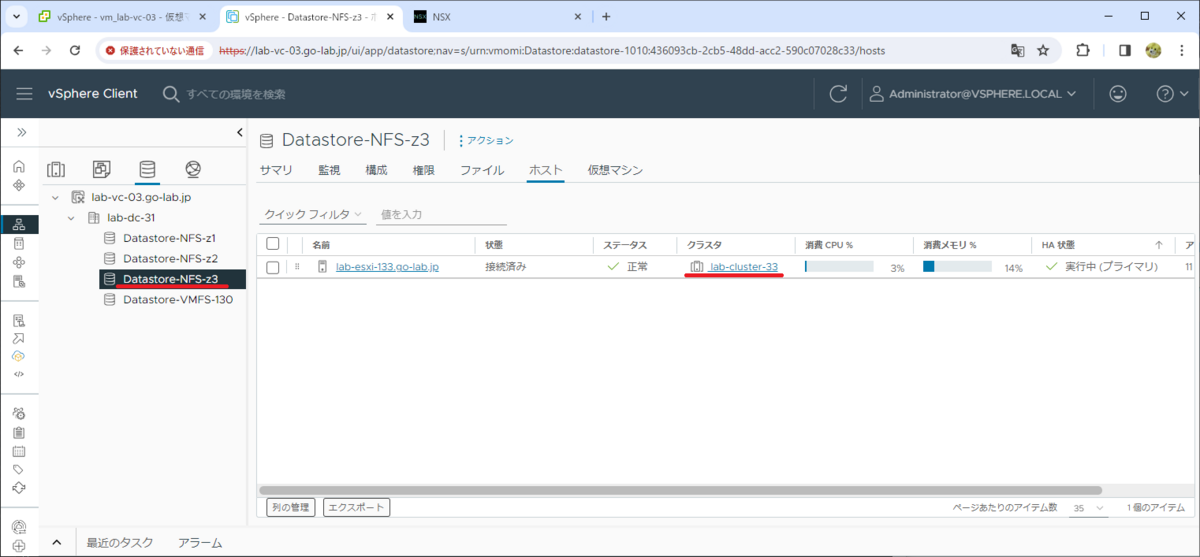Switch to the 権限 tab

[423, 170]
